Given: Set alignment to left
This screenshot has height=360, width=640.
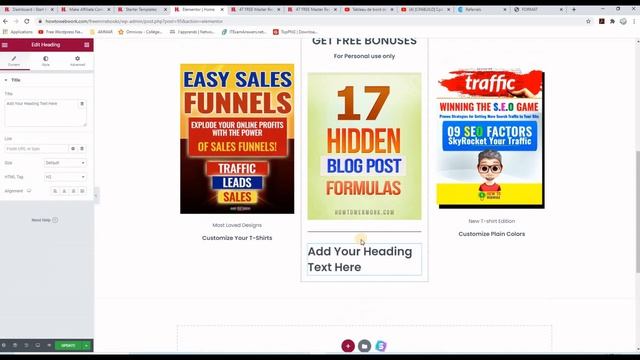Looking at the screenshot, I should [x=55, y=191].
